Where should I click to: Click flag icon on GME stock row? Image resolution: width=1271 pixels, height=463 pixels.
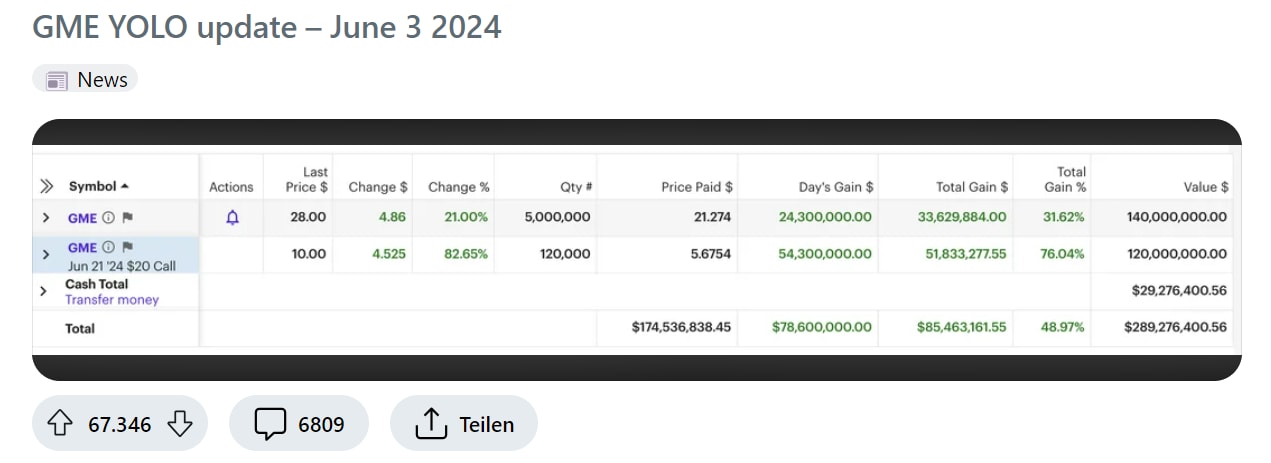pos(127,217)
